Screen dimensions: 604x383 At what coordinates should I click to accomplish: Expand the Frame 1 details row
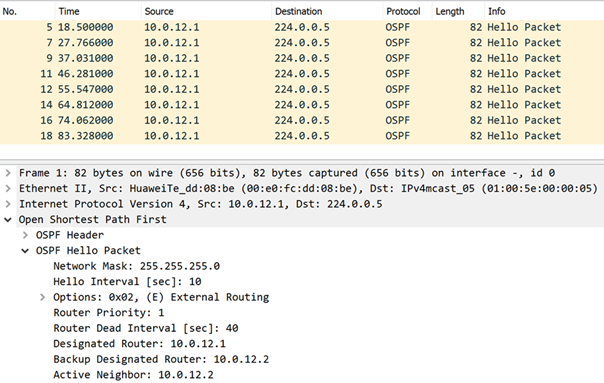8,173
